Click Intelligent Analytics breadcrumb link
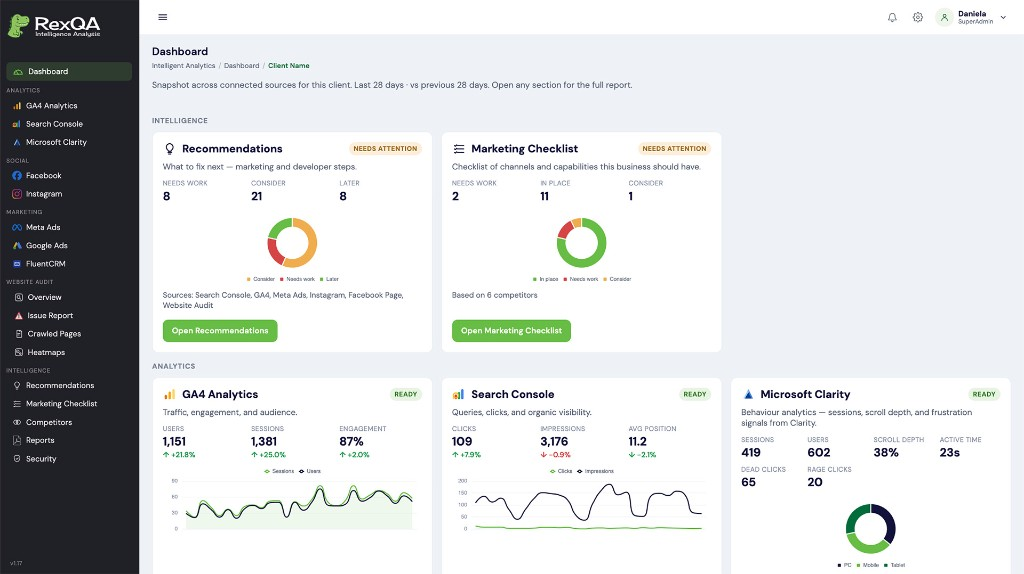1024x574 pixels. pos(184,65)
